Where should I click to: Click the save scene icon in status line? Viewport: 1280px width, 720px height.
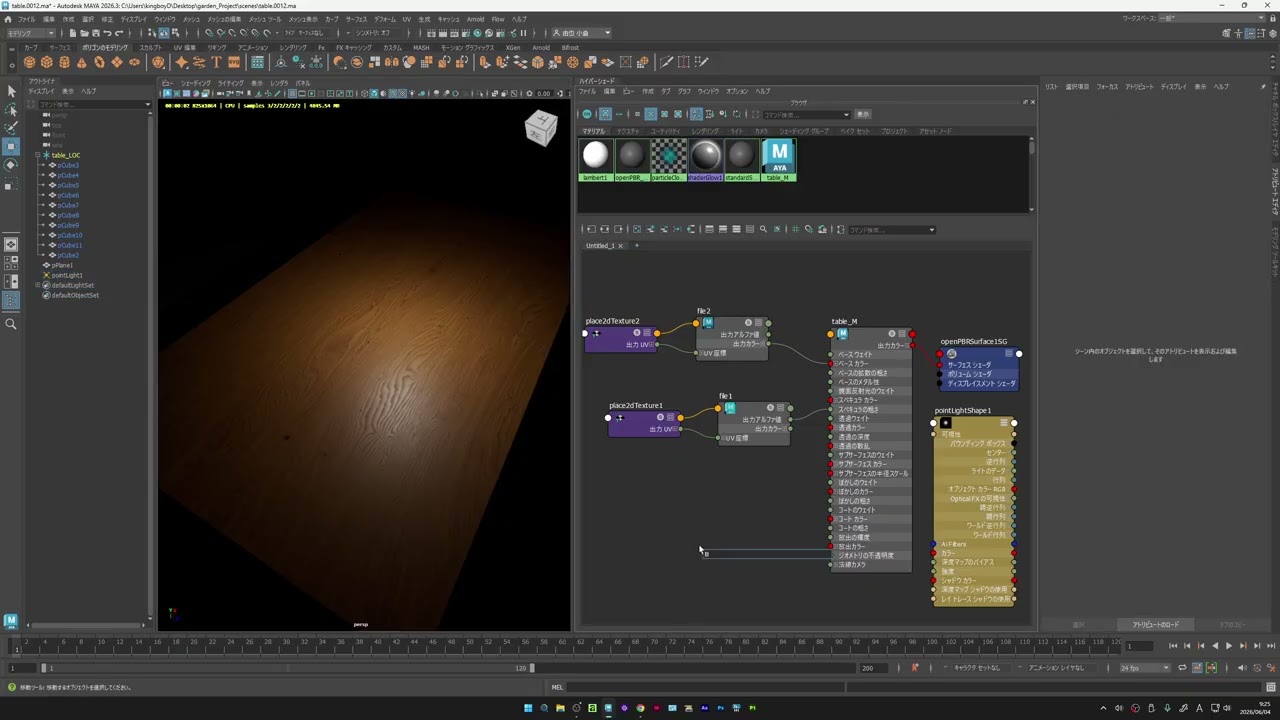(98, 33)
